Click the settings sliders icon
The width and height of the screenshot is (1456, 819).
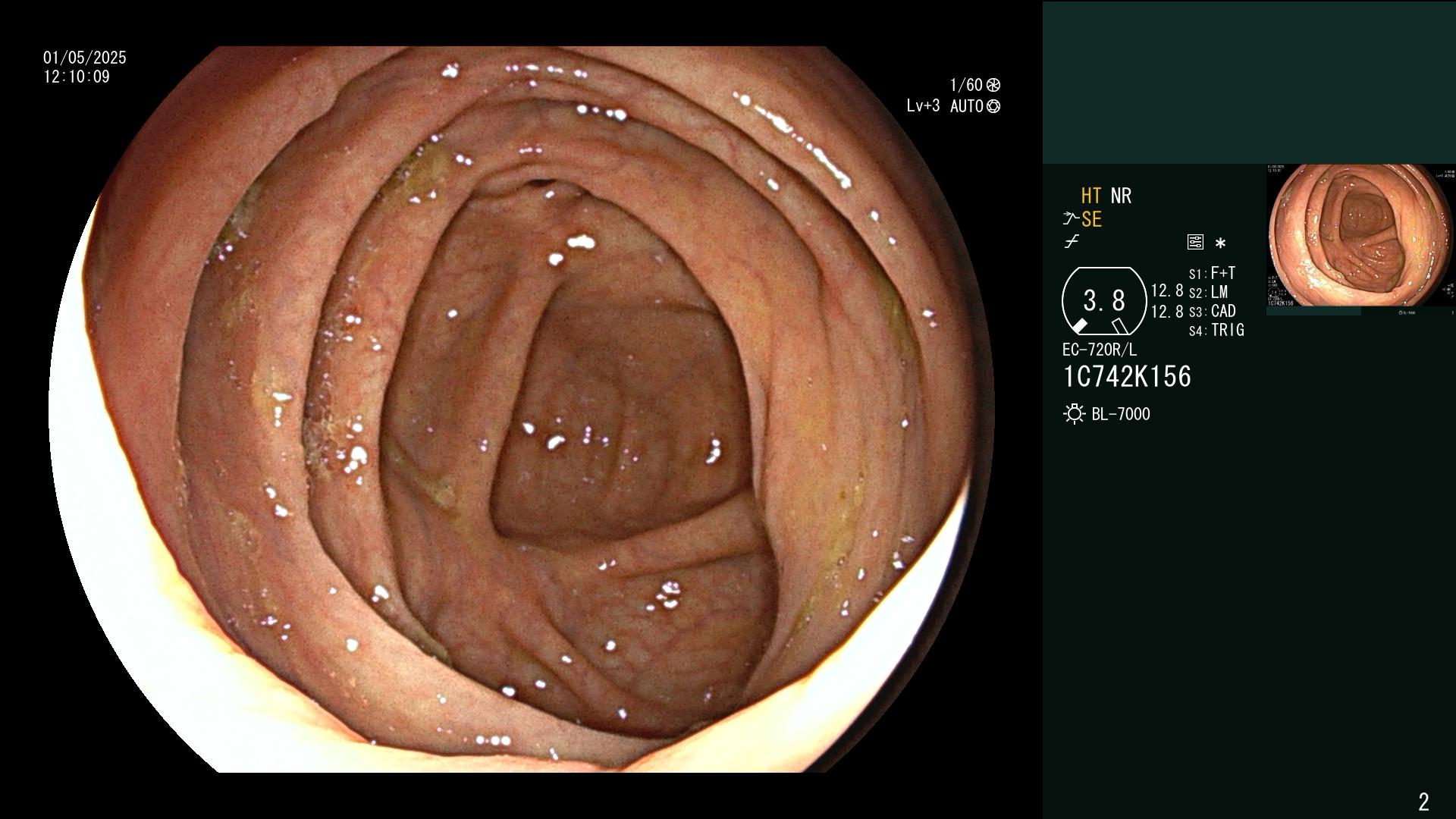(1195, 243)
